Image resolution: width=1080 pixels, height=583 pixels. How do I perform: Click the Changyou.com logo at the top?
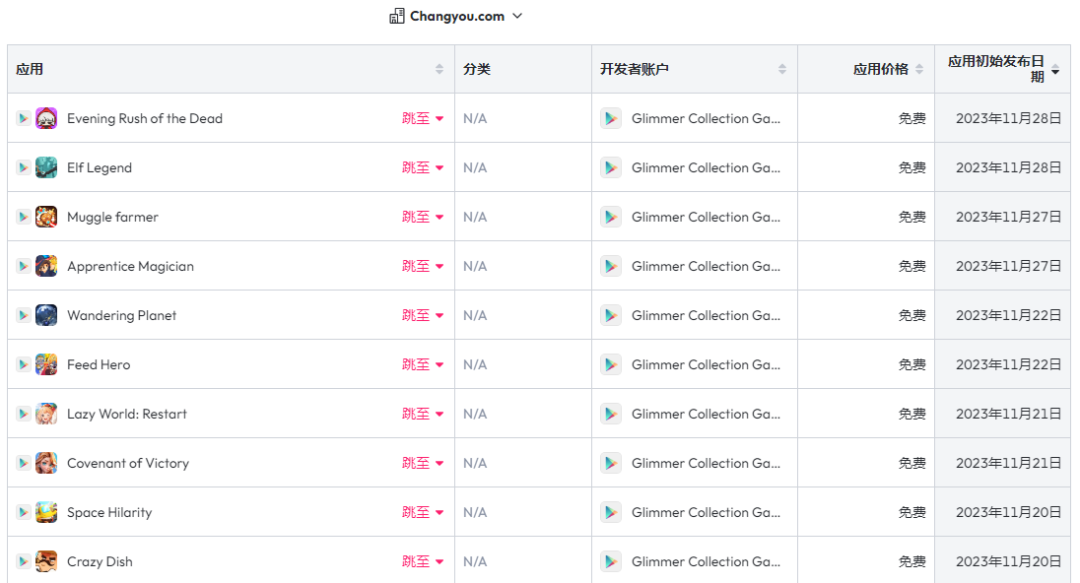(x=395, y=16)
